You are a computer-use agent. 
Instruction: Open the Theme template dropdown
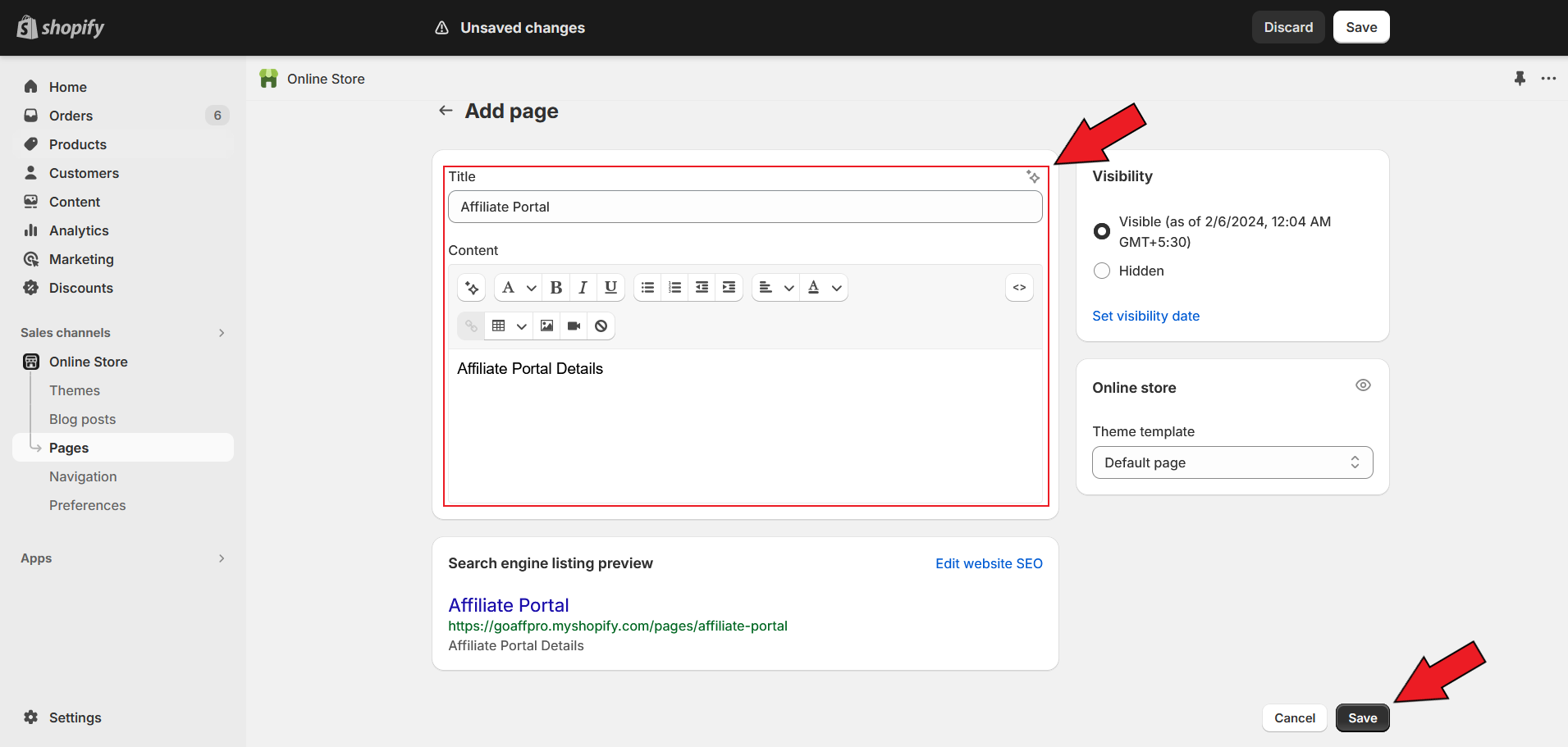(1232, 462)
